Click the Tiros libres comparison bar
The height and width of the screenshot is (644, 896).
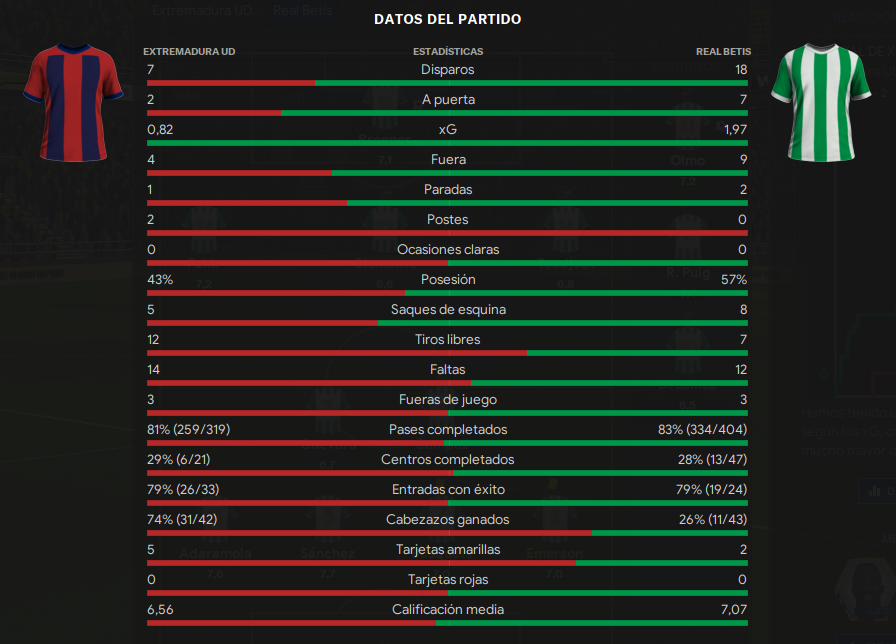[447, 353]
